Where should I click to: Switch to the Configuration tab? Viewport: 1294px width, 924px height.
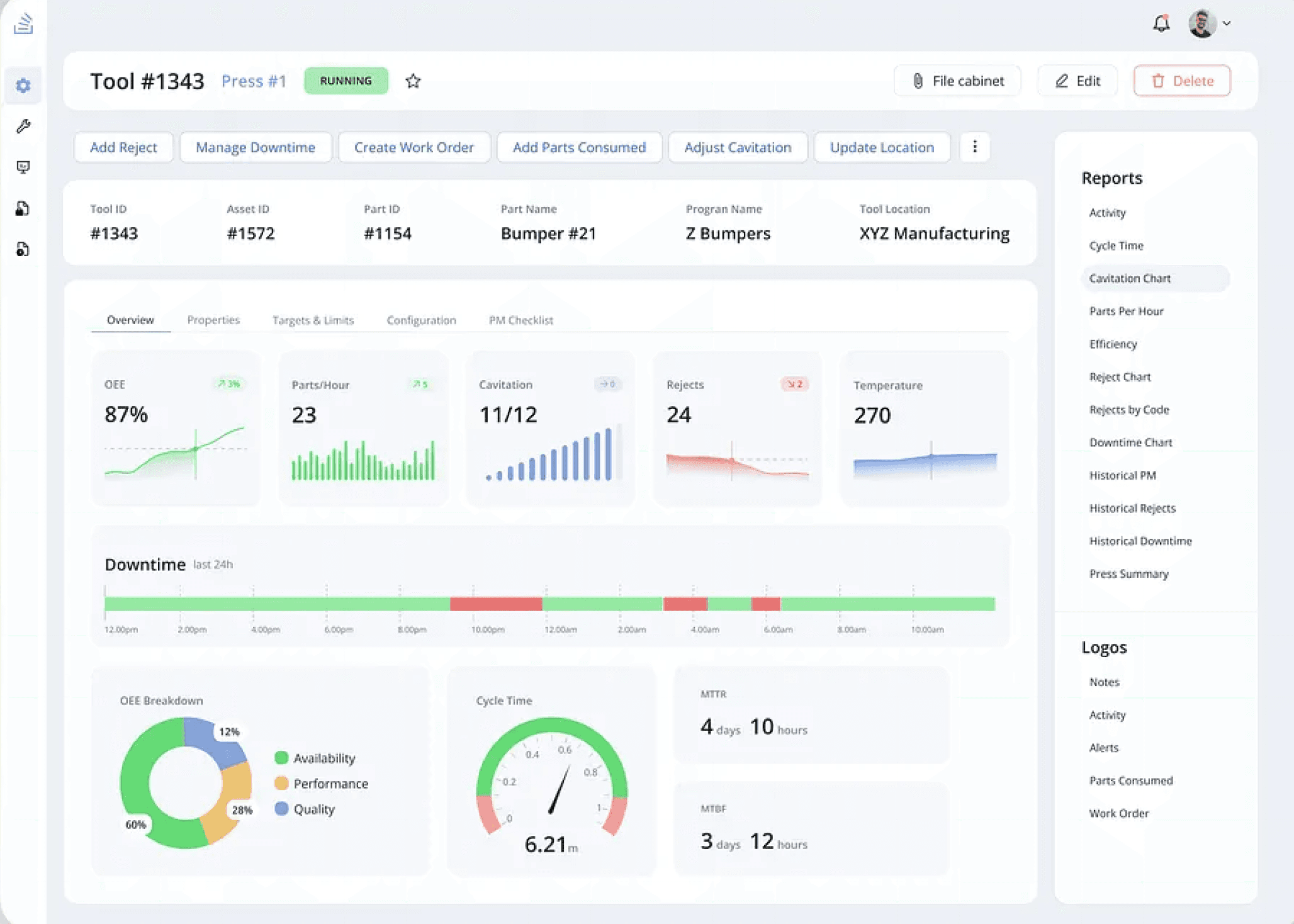(421, 320)
